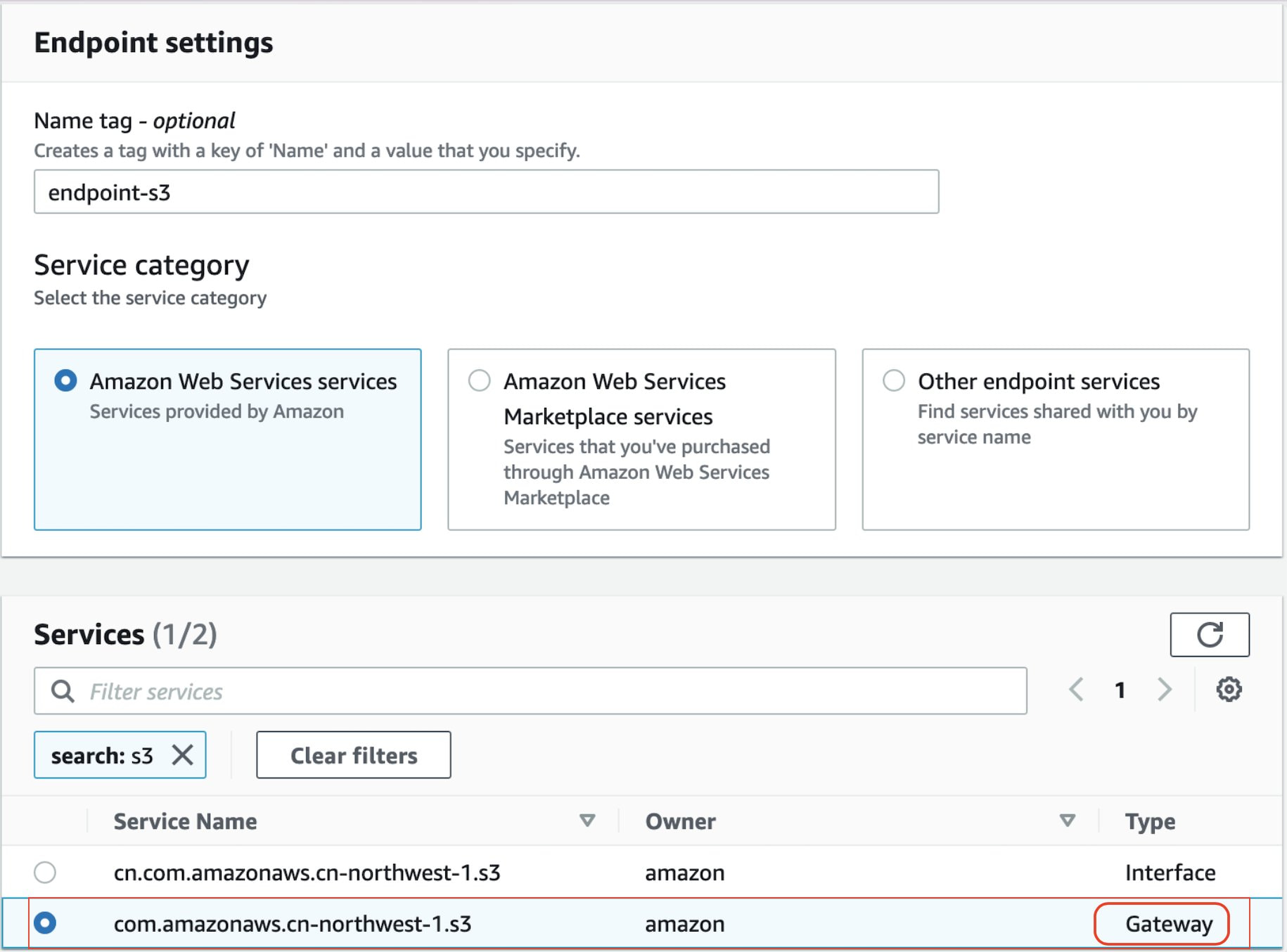Click the 'Endpoint settings' heading
Image resolution: width=1287 pixels, height=952 pixels.
coord(153,42)
